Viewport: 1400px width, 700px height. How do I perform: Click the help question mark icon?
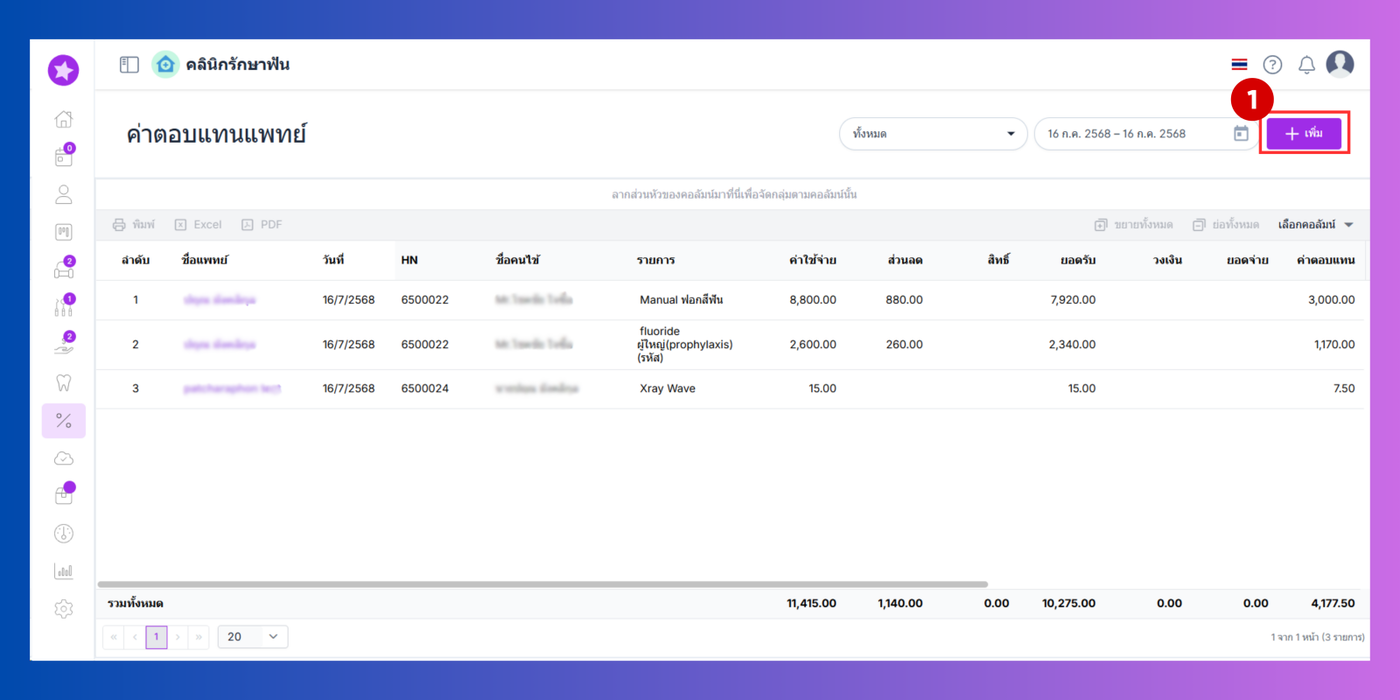pyautogui.click(x=1272, y=65)
